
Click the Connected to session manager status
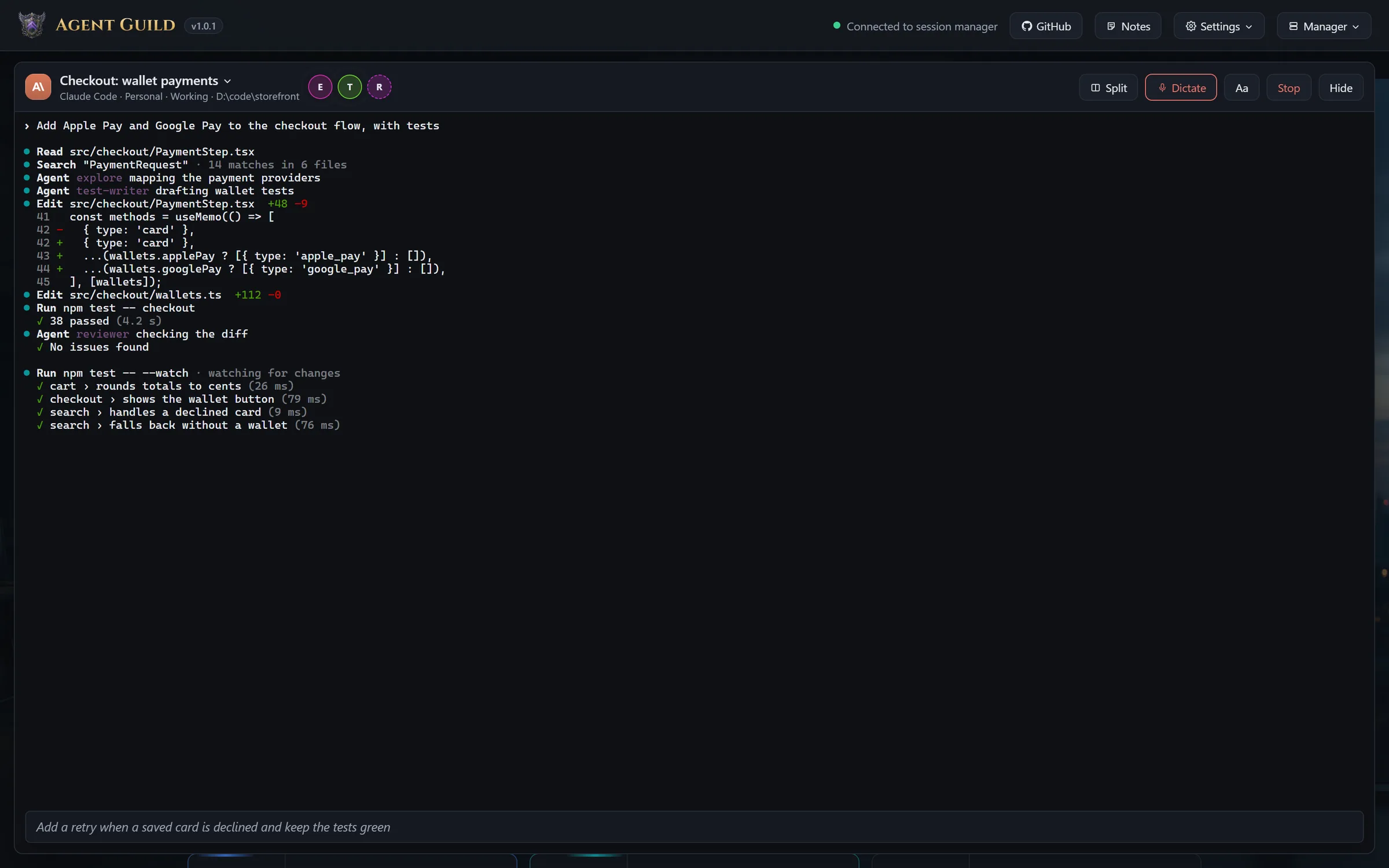(915, 26)
